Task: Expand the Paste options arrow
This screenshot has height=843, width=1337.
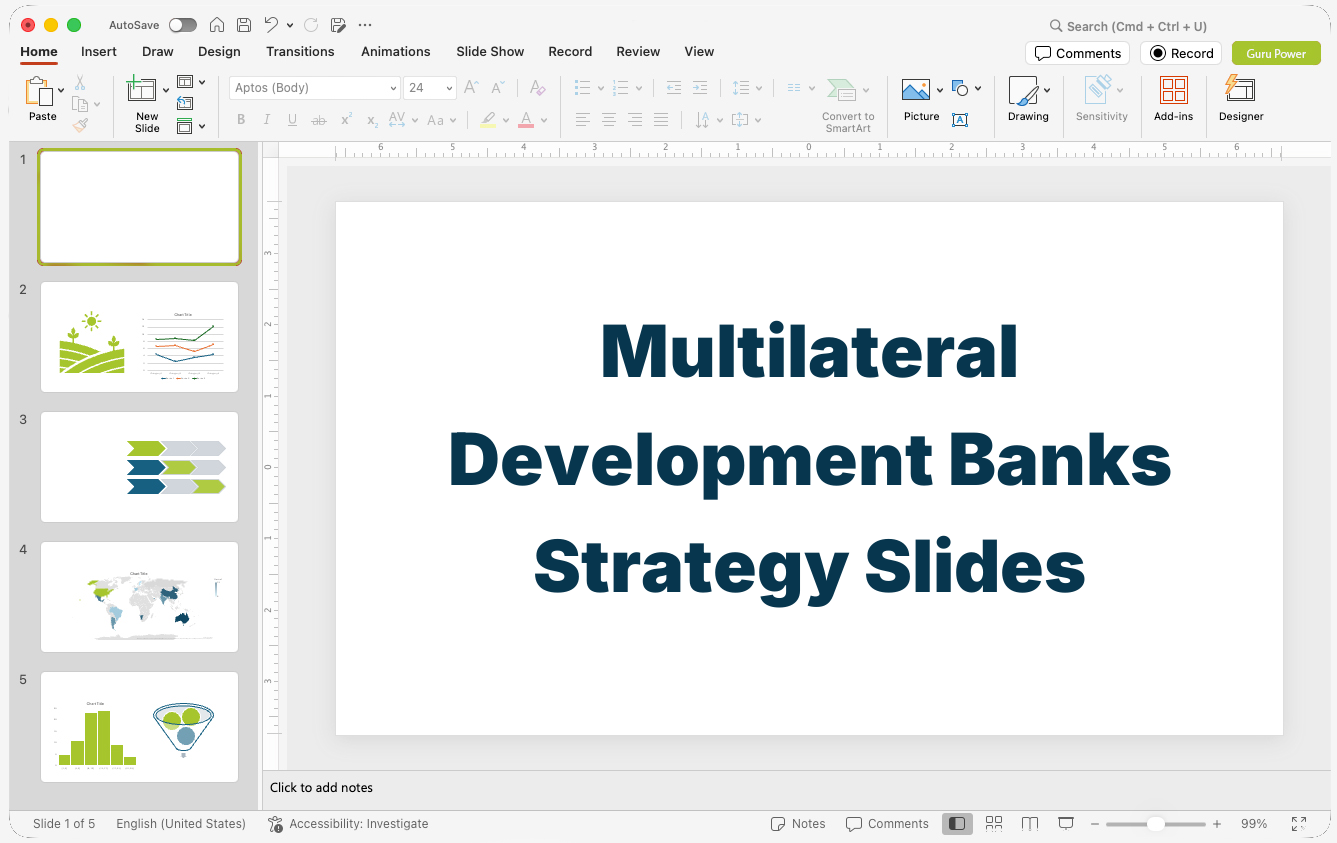Action: click(x=61, y=91)
